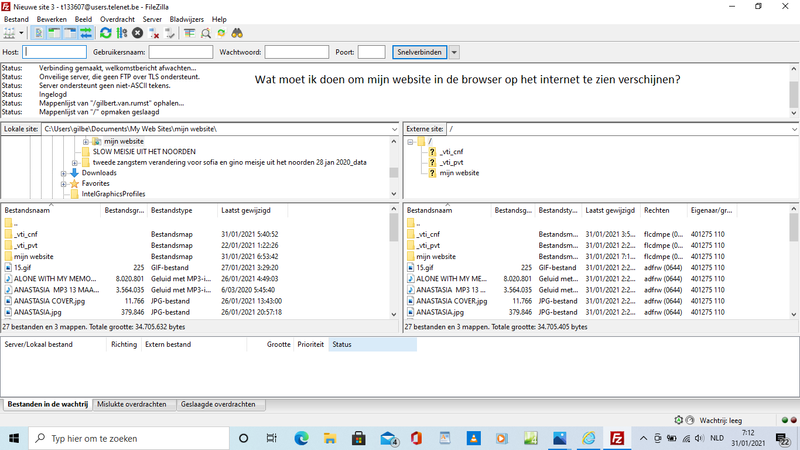Click the Gebruikersnaam input field

(x=187, y=52)
